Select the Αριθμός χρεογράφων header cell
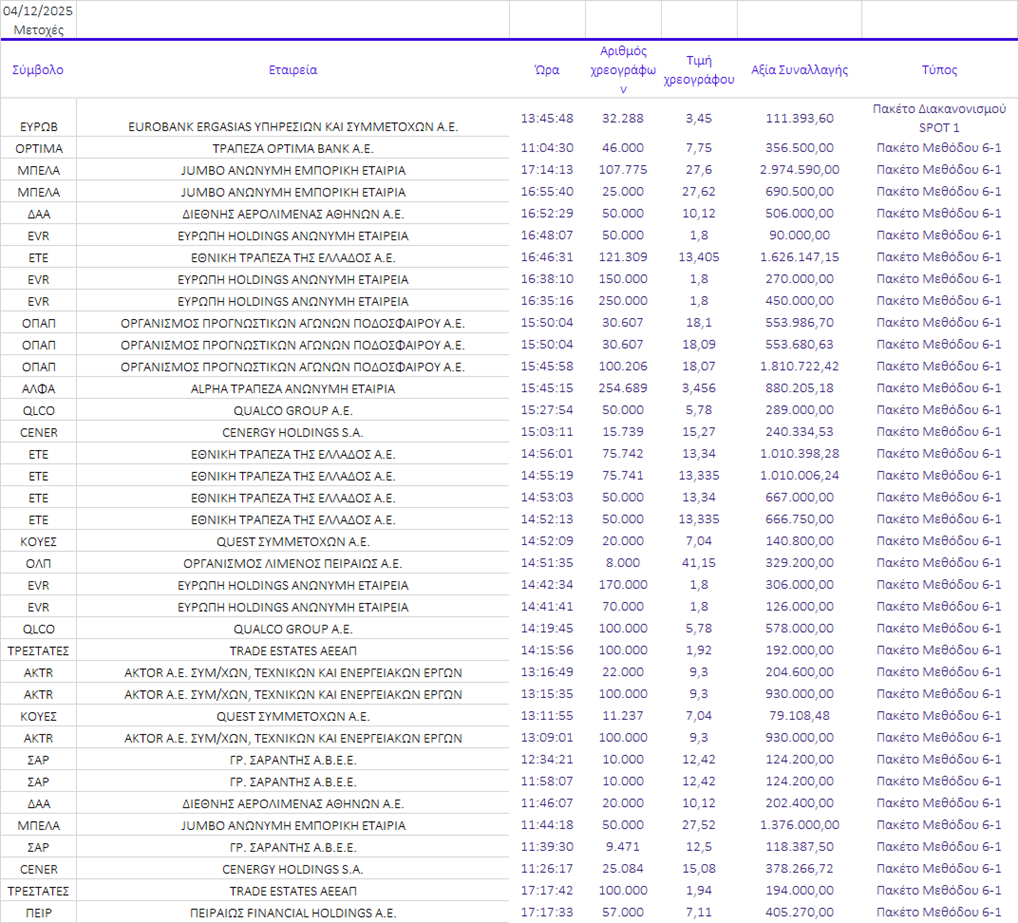 pos(623,69)
